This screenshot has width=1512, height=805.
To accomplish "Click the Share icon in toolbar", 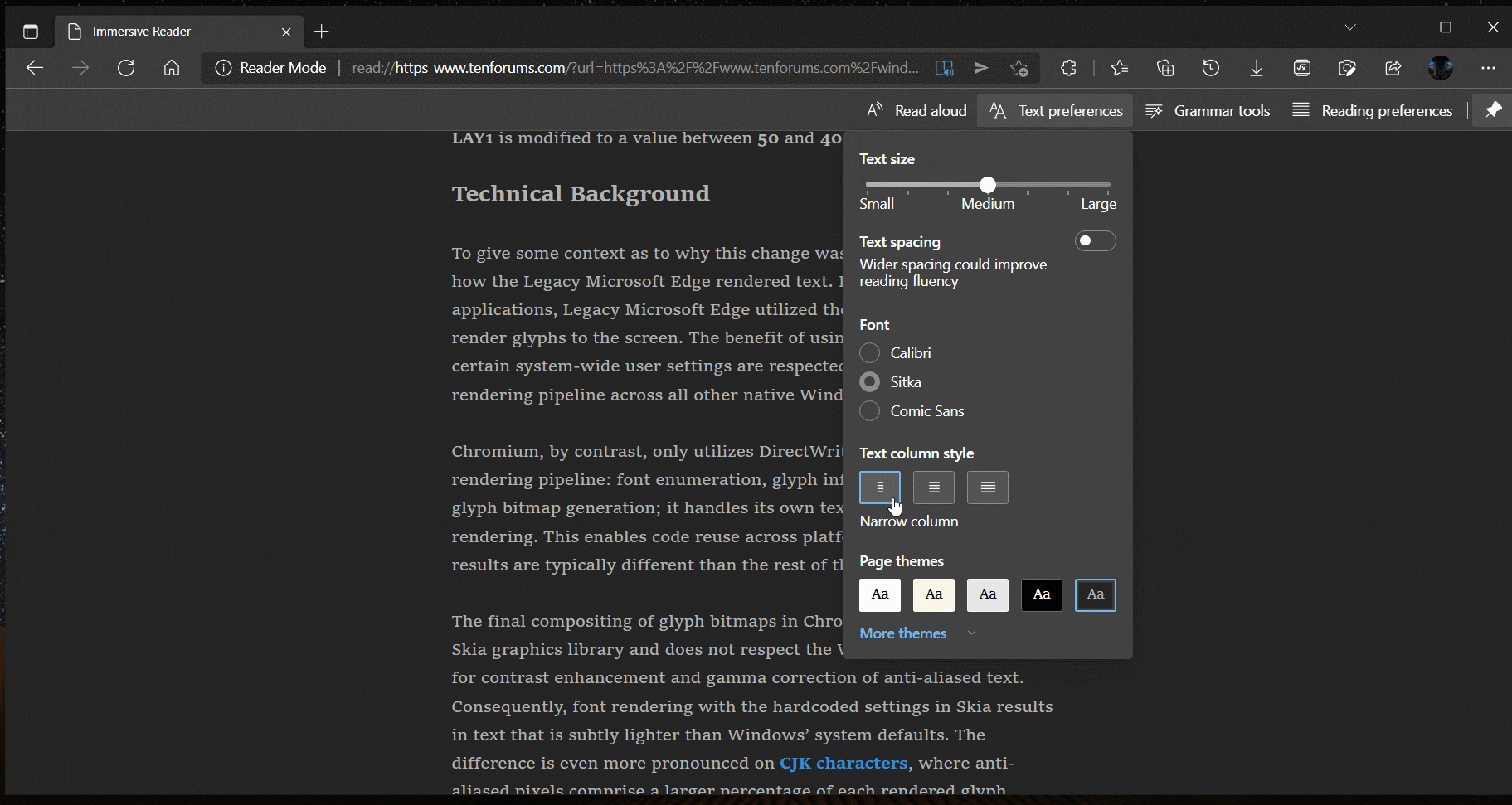I will tap(1393, 68).
